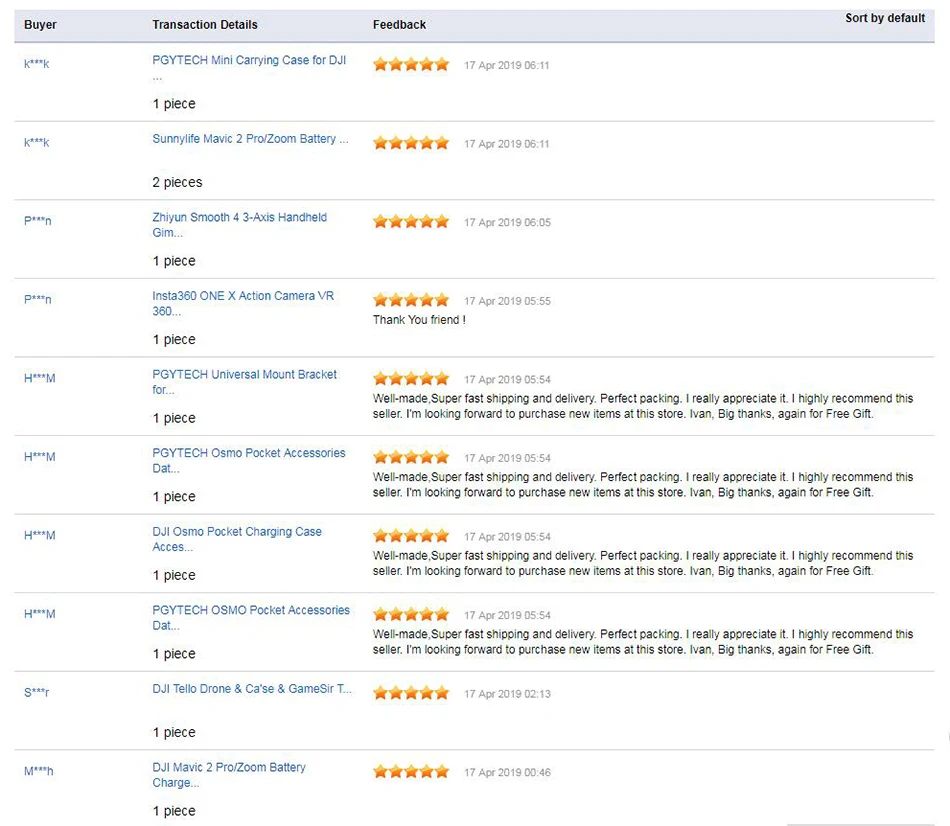Viewport: 950px width, 826px height.
Task: Click buyer M***h of Mavic 2 Charger row
Action: pos(38,771)
